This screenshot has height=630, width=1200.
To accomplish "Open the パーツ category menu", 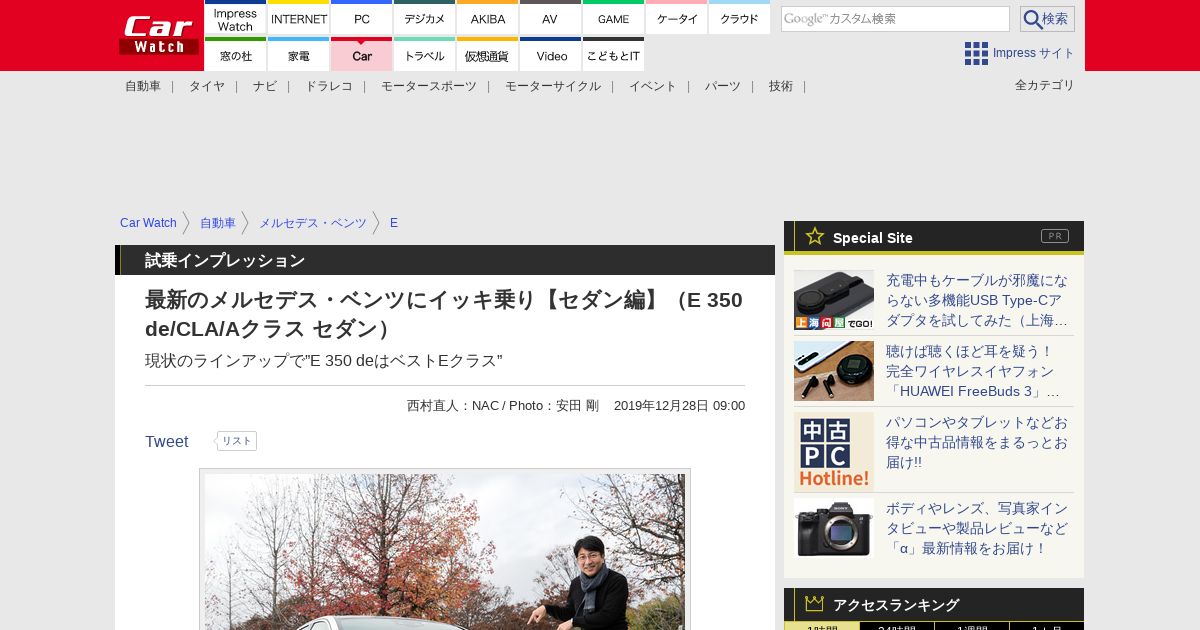I will 723,86.
